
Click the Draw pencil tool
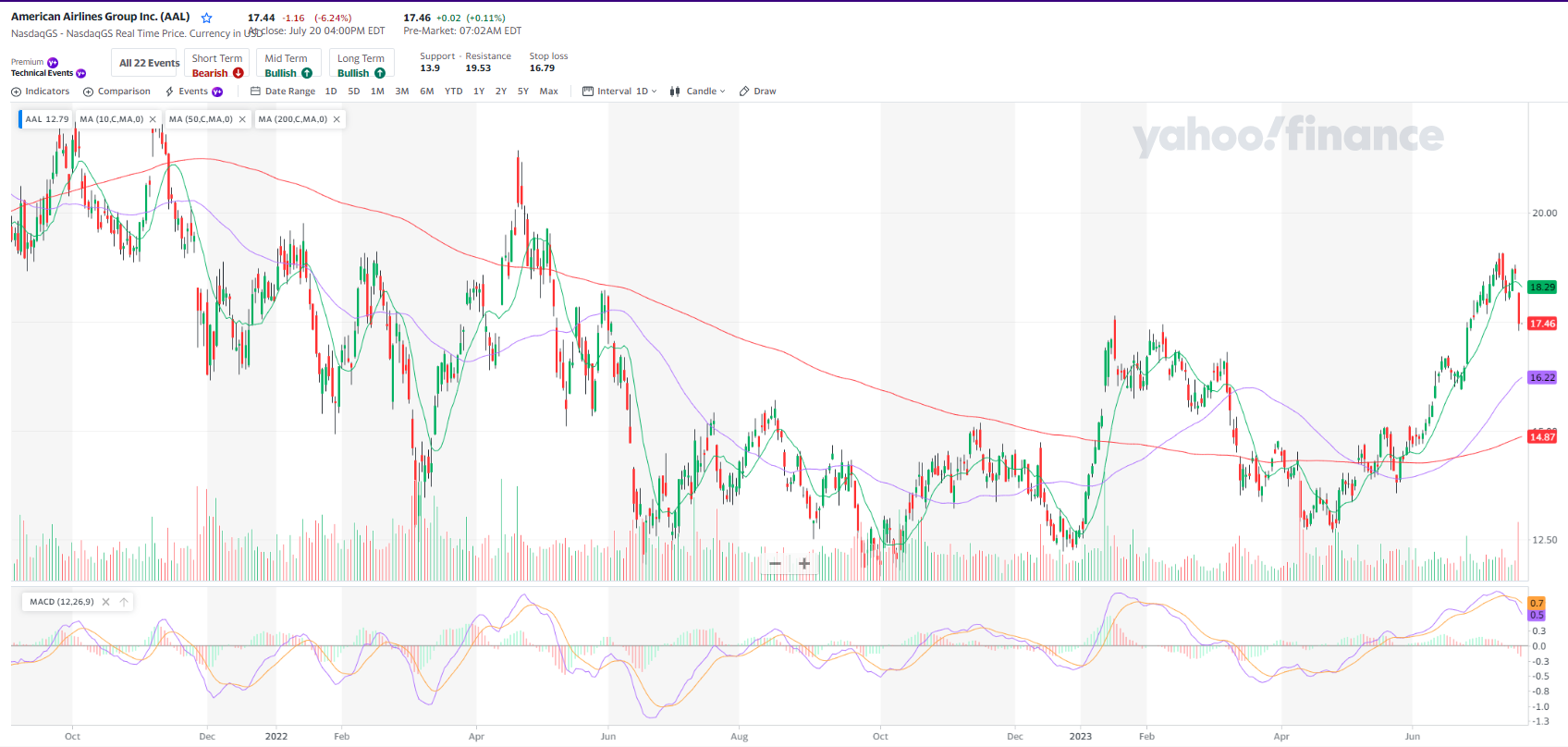758,92
